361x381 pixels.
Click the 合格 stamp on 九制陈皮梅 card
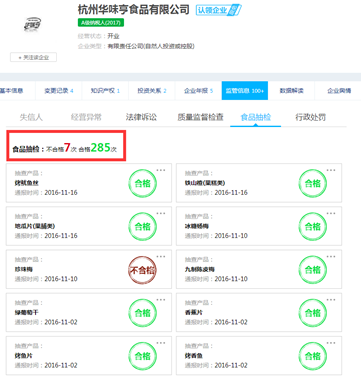pos(313,270)
